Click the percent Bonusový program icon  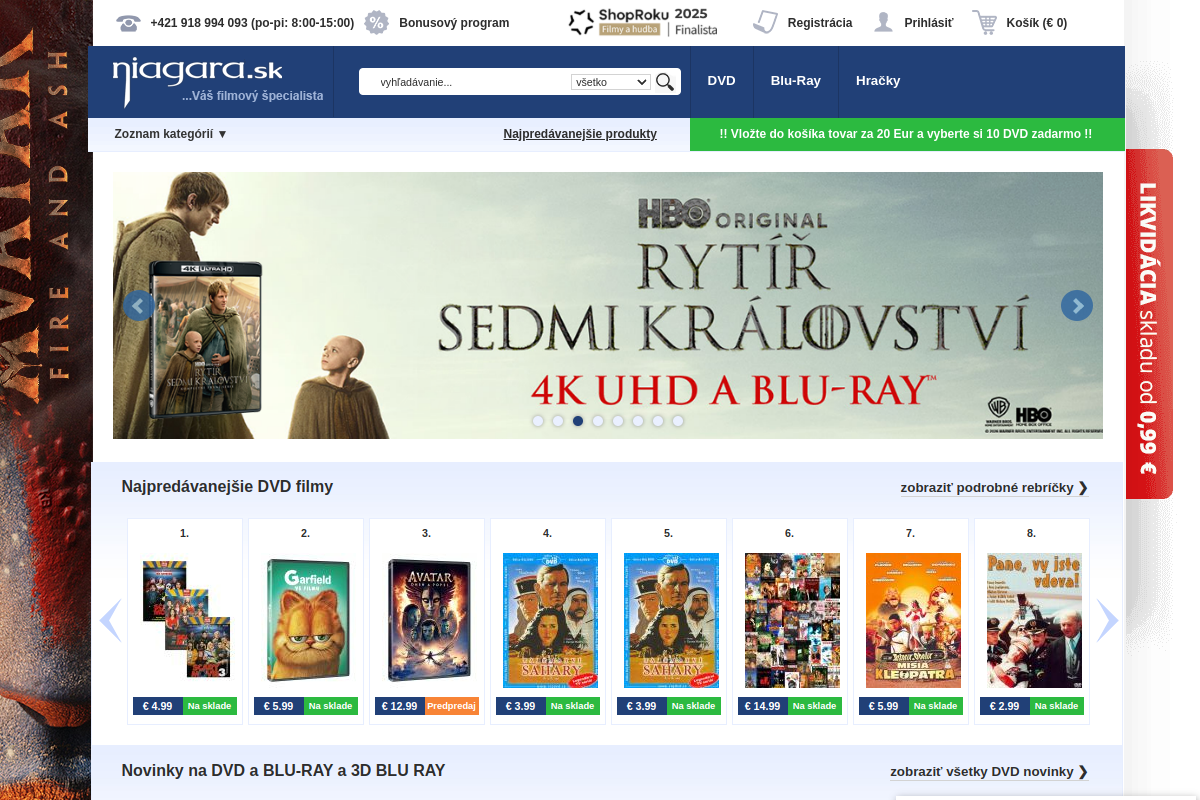(376, 22)
